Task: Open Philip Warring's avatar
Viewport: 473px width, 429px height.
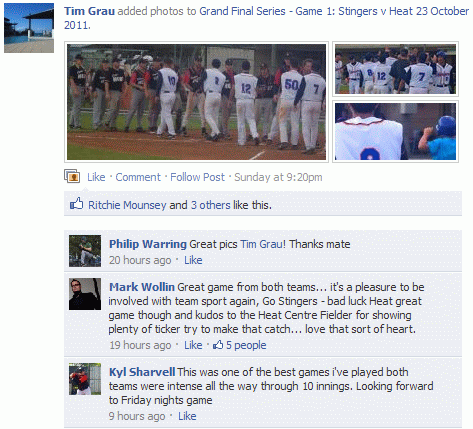Action: pos(85,251)
